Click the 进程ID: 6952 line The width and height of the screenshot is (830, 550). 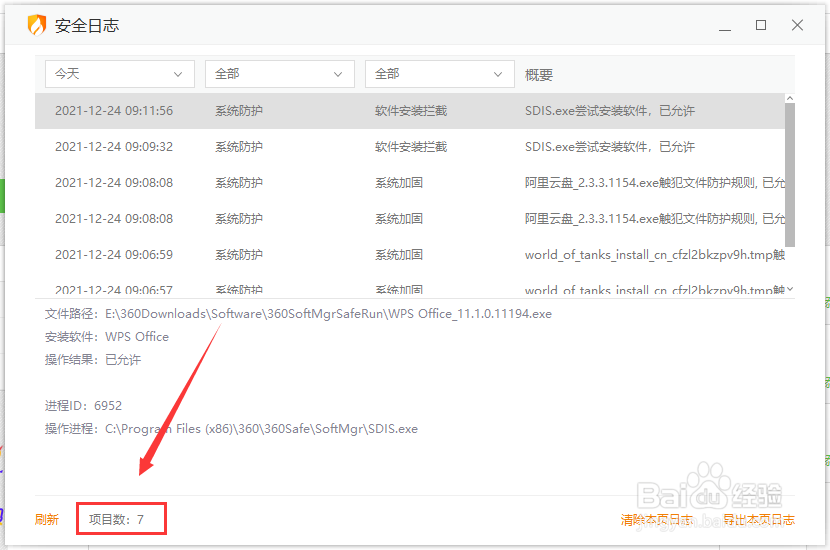pos(83,405)
